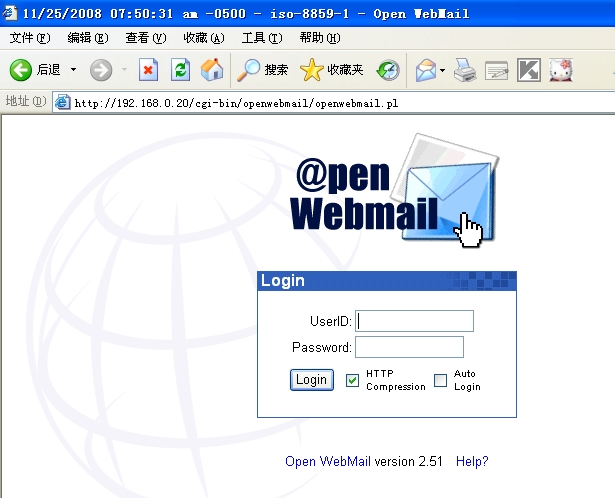Screen dimensions: 615x498
Task: Refresh the page with green arrows icon
Action: coord(180,70)
